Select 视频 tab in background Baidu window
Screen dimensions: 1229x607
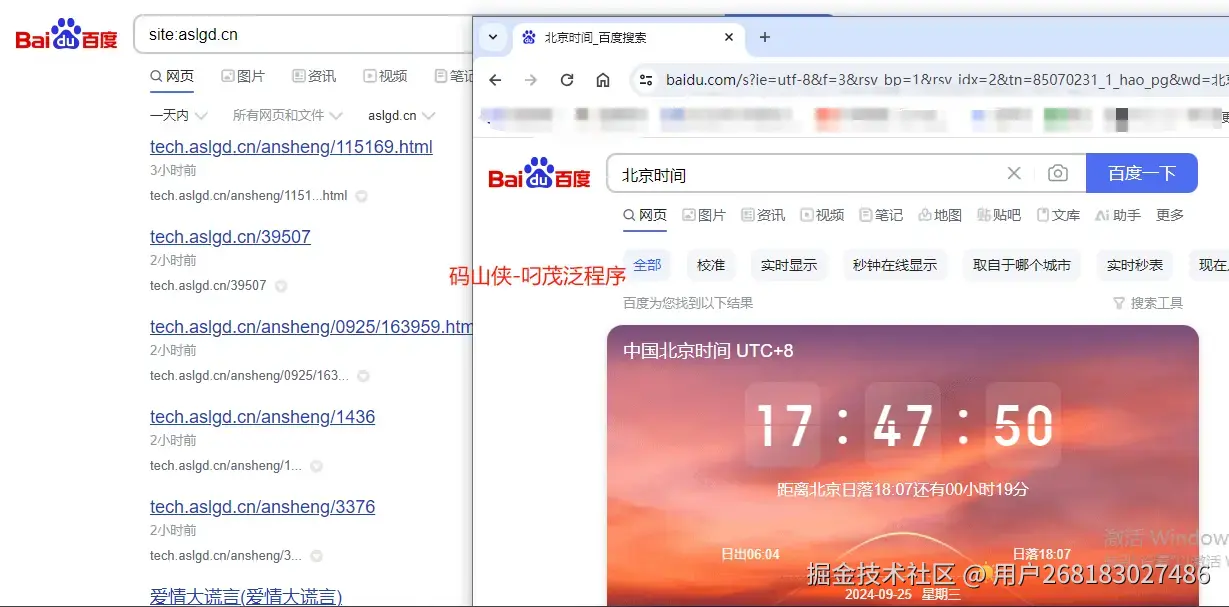click(x=385, y=76)
